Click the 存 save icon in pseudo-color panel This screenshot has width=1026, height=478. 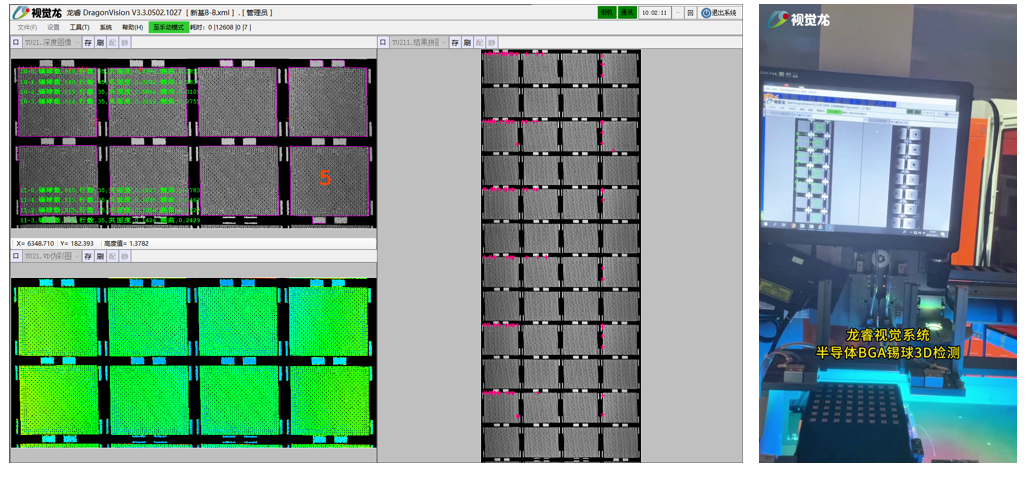pyautogui.click(x=88, y=257)
